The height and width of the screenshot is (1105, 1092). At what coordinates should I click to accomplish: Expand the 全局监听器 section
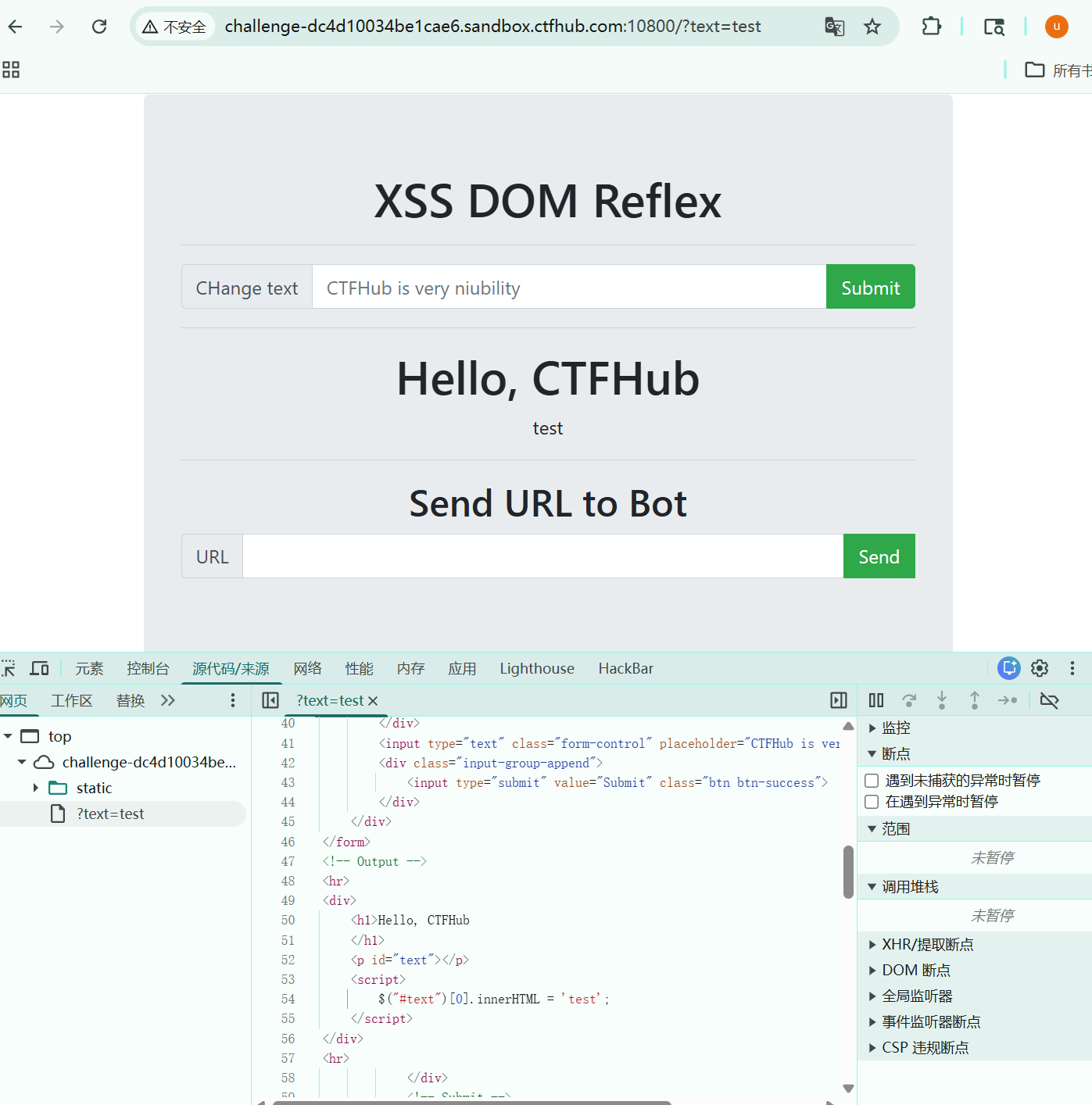pyautogui.click(x=872, y=996)
